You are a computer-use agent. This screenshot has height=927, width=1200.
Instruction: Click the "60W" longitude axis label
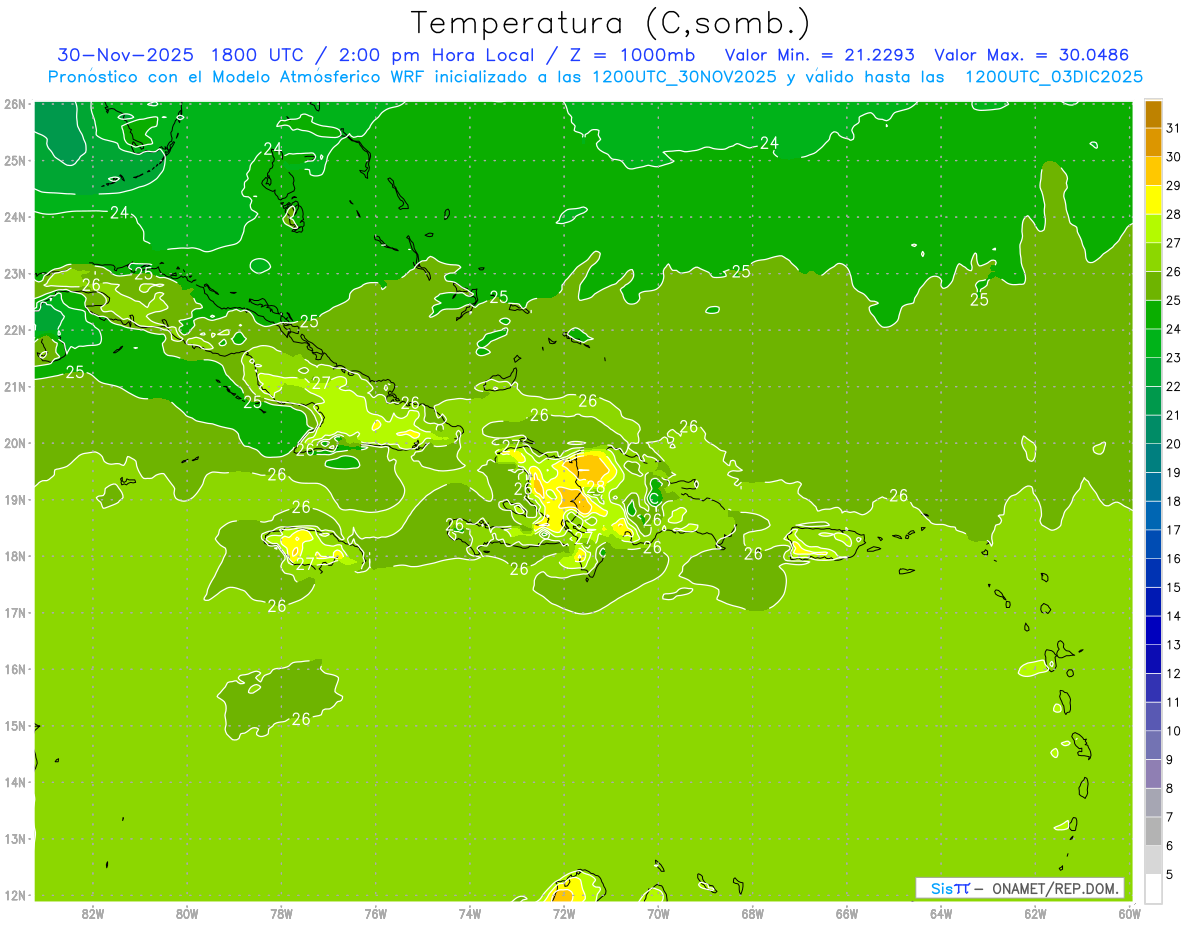[x=1130, y=913]
